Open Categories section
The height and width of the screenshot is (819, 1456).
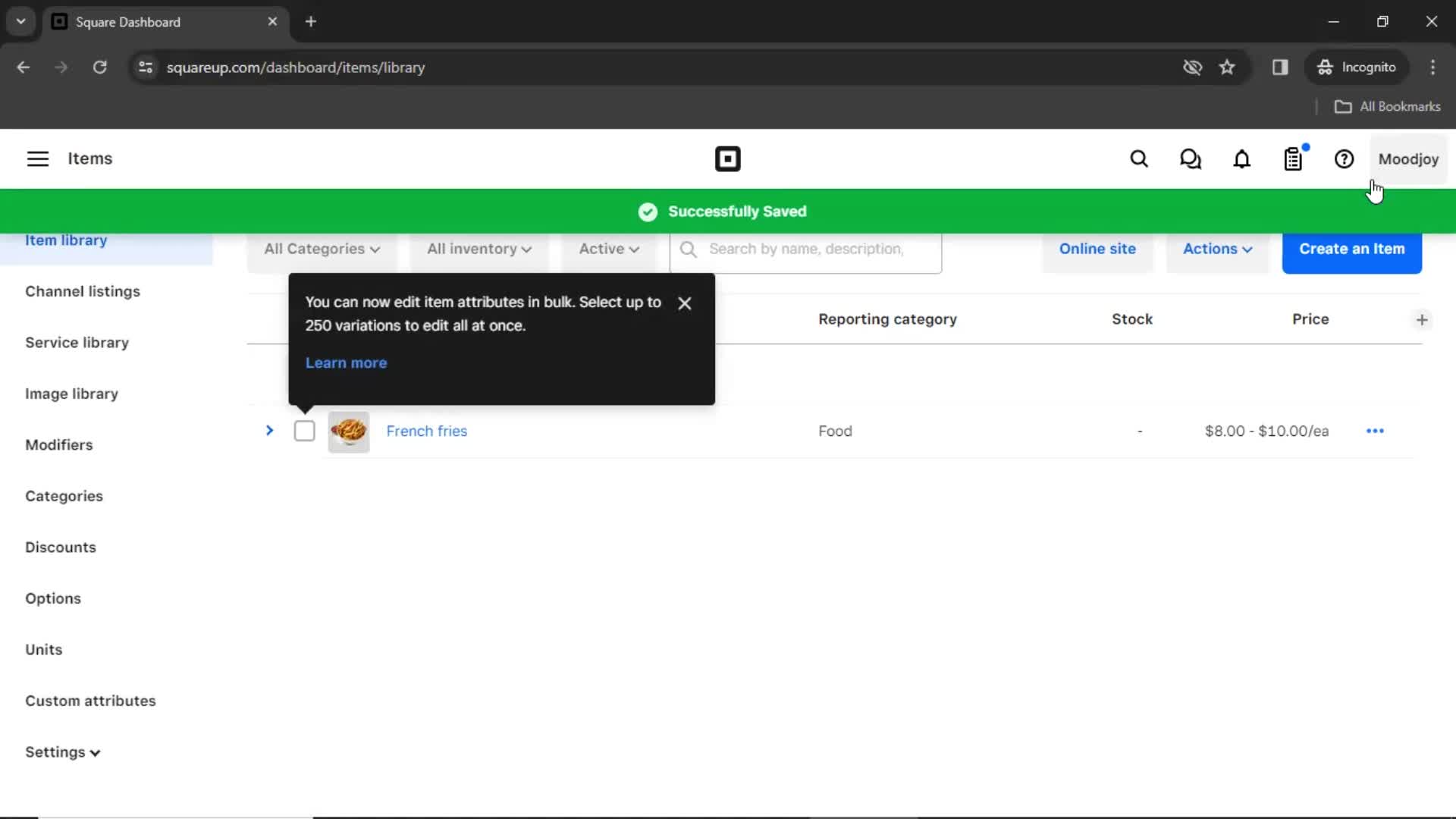pos(64,496)
